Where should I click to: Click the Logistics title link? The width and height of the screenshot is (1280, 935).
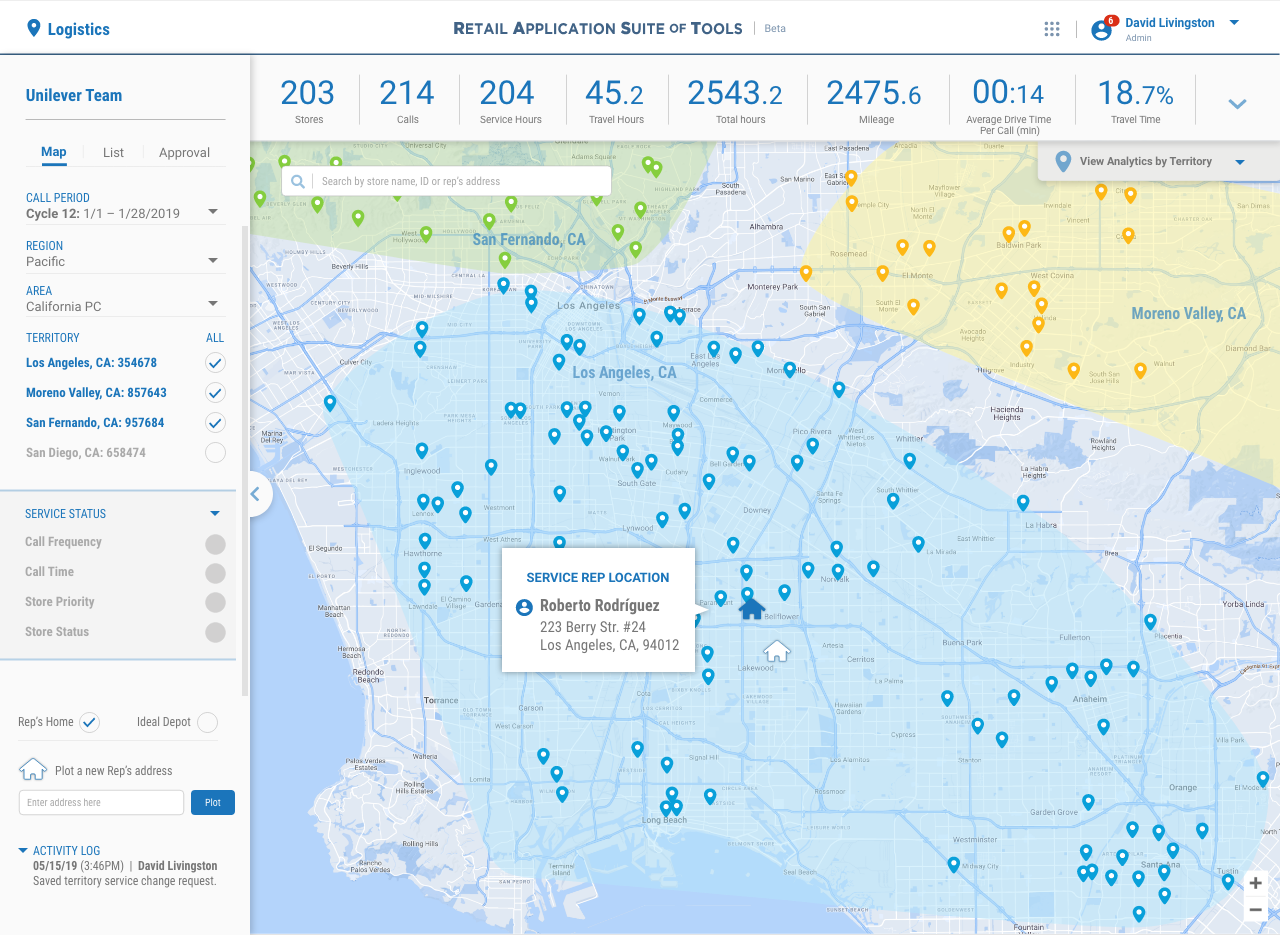pos(79,29)
